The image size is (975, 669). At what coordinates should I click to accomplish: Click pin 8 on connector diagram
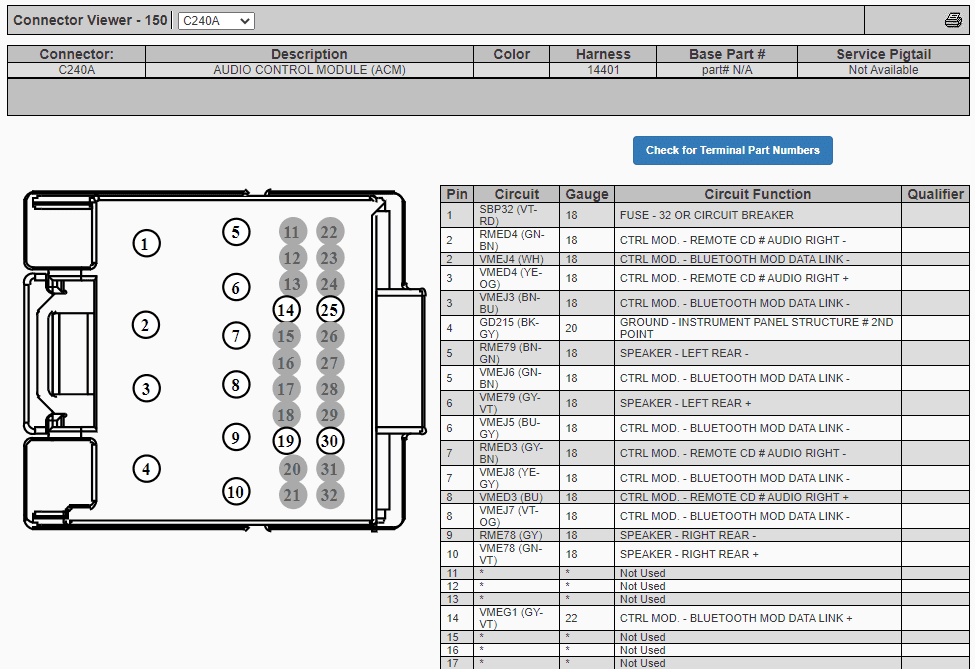236,385
